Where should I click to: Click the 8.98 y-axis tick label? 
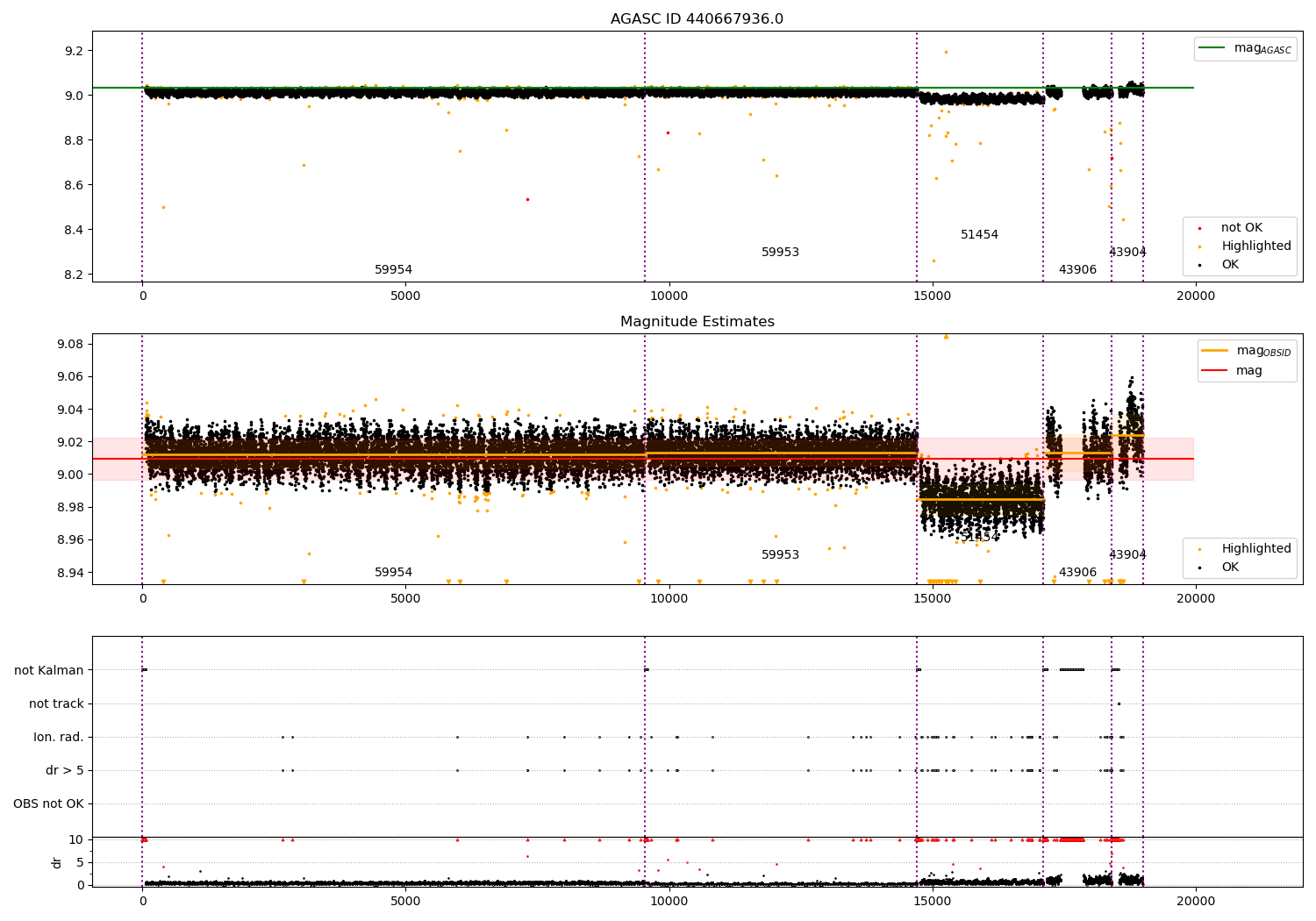pyautogui.click(x=71, y=507)
